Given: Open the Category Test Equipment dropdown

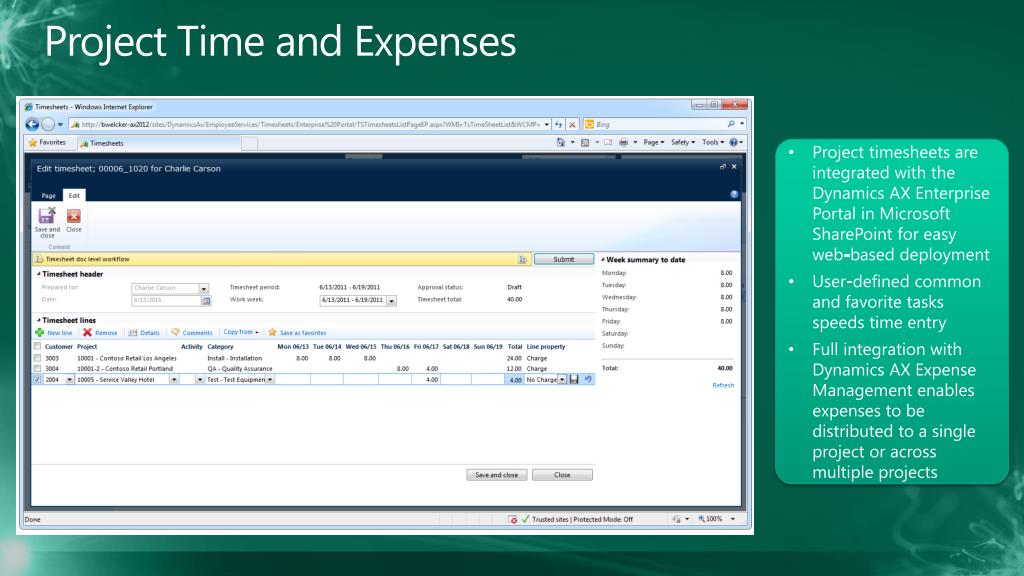Looking at the screenshot, I should 270,379.
